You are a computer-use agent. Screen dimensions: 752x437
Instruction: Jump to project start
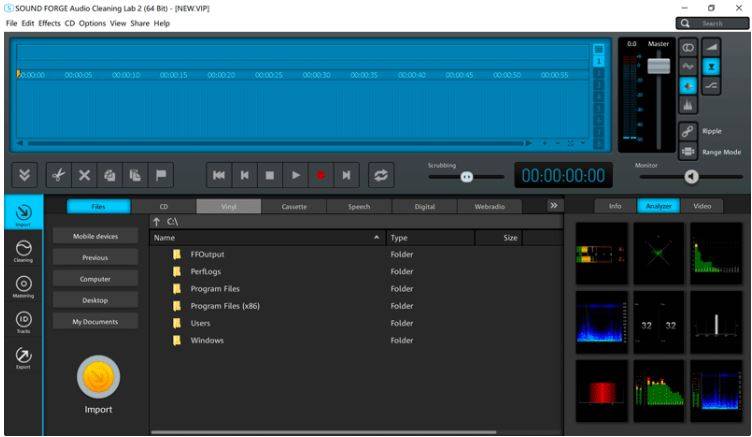219,175
